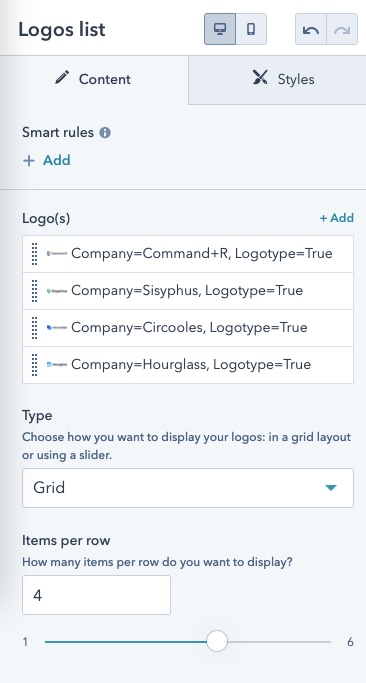Open the Styles tab

[277, 80]
